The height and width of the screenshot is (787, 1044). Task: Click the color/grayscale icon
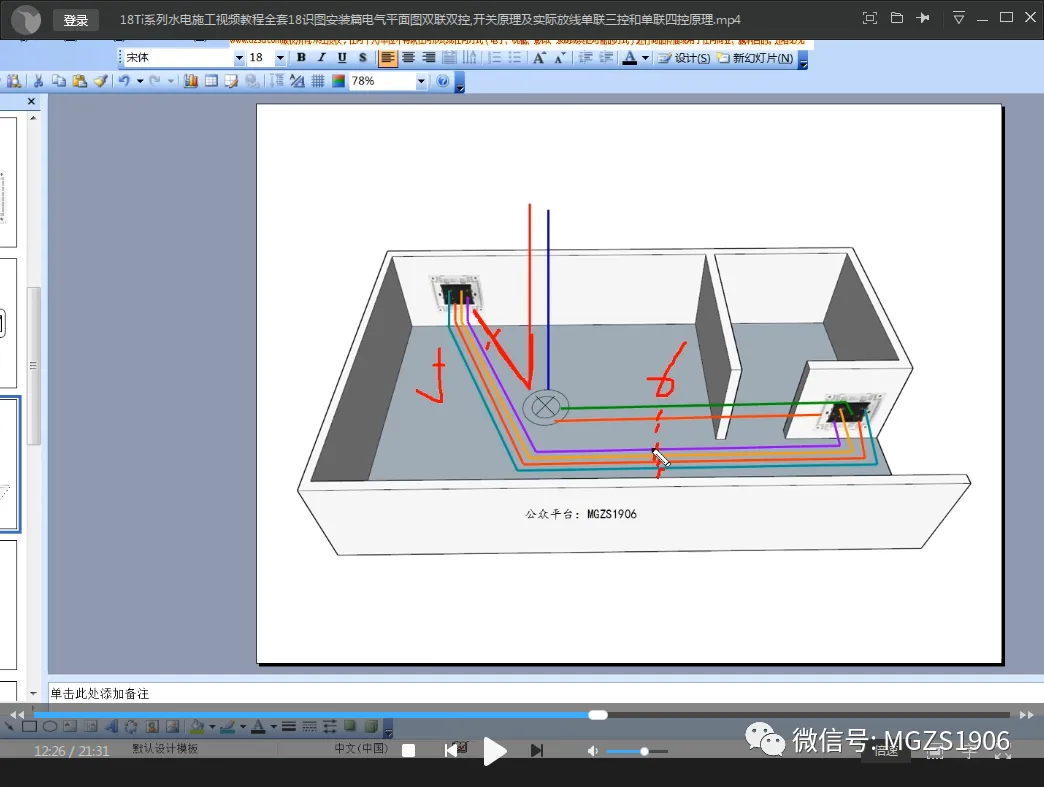click(x=338, y=81)
